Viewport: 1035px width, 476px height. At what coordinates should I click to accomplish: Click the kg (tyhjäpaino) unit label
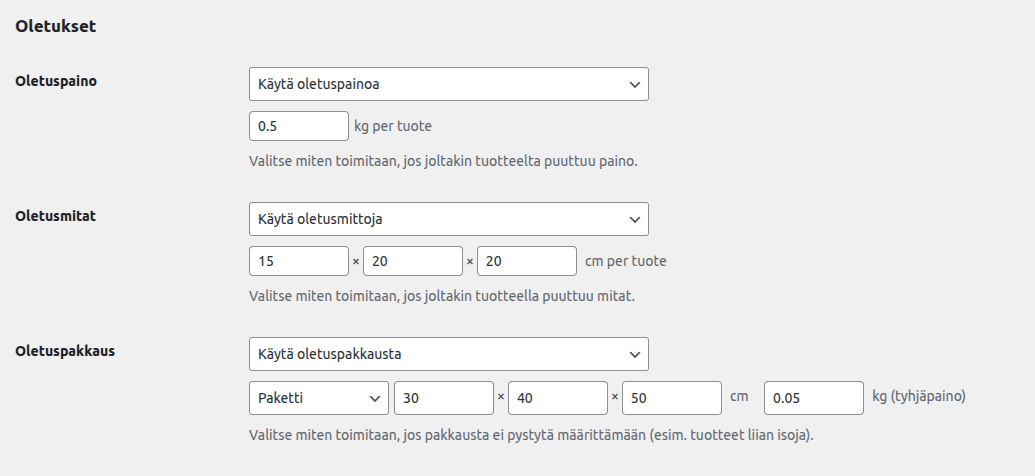918,396
